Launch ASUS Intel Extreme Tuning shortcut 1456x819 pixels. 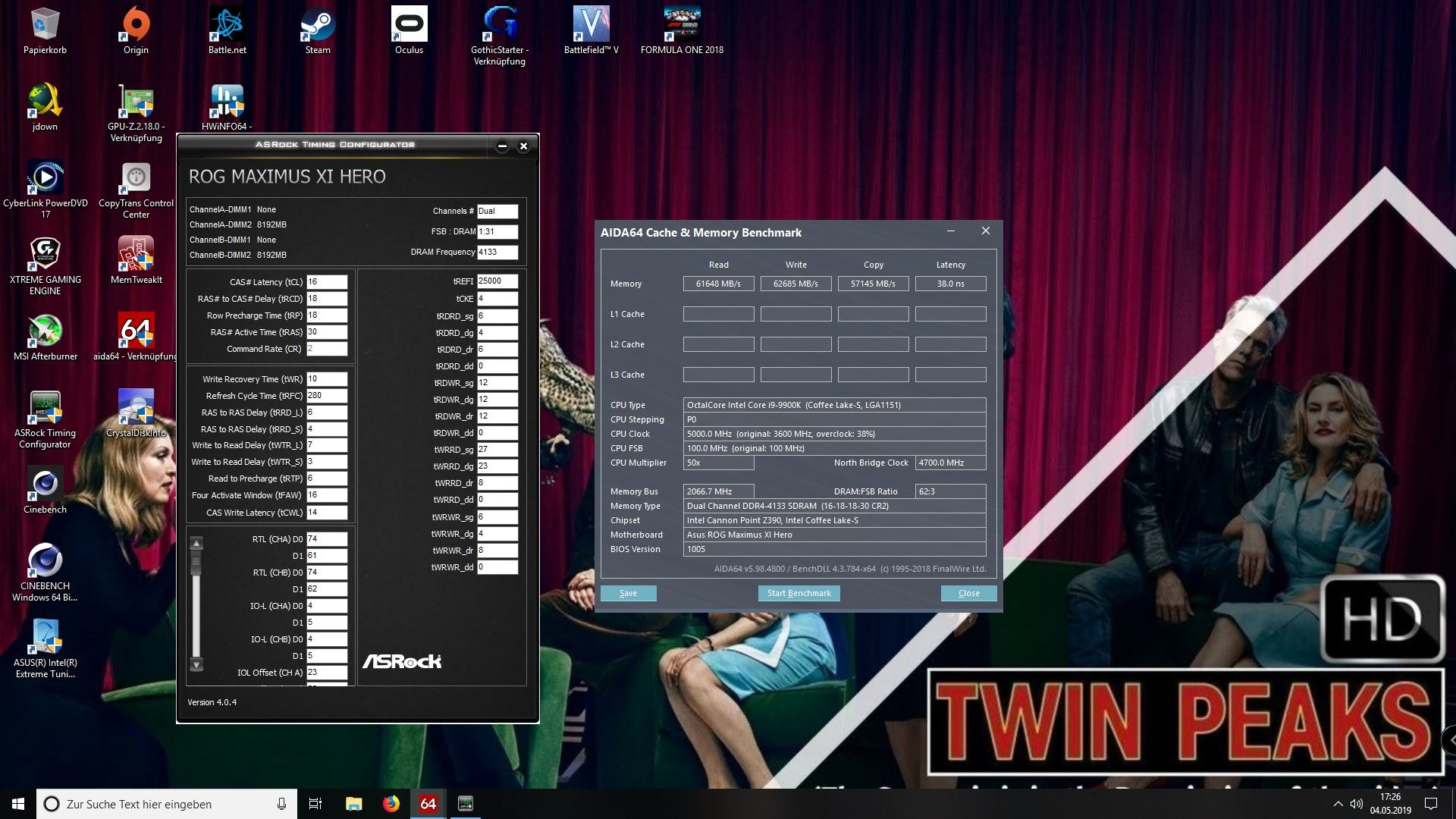coord(45,648)
